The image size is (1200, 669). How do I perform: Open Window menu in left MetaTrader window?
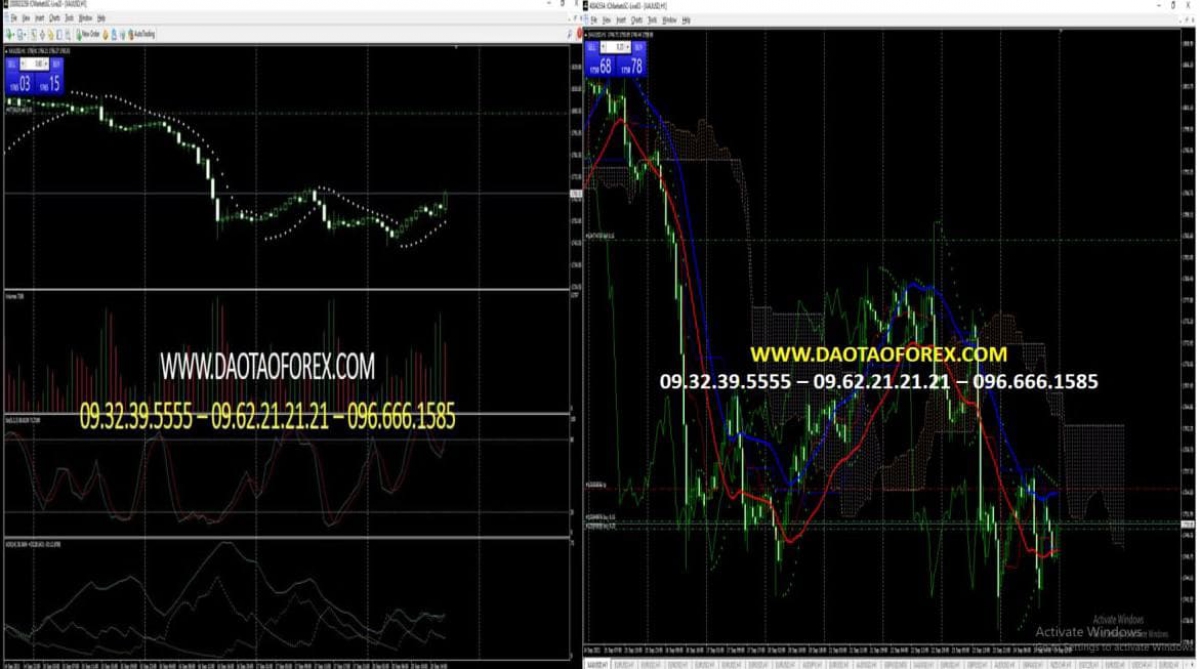[85, 18]
